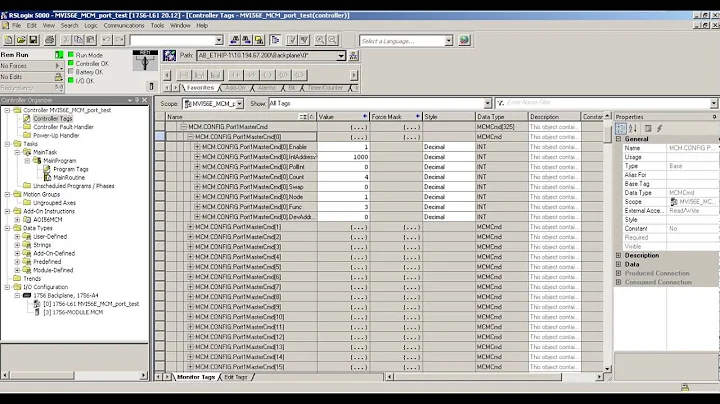720x404 pixels.
Task: Open the Path combo box dropdown arrow
Action: coord(341,56)
